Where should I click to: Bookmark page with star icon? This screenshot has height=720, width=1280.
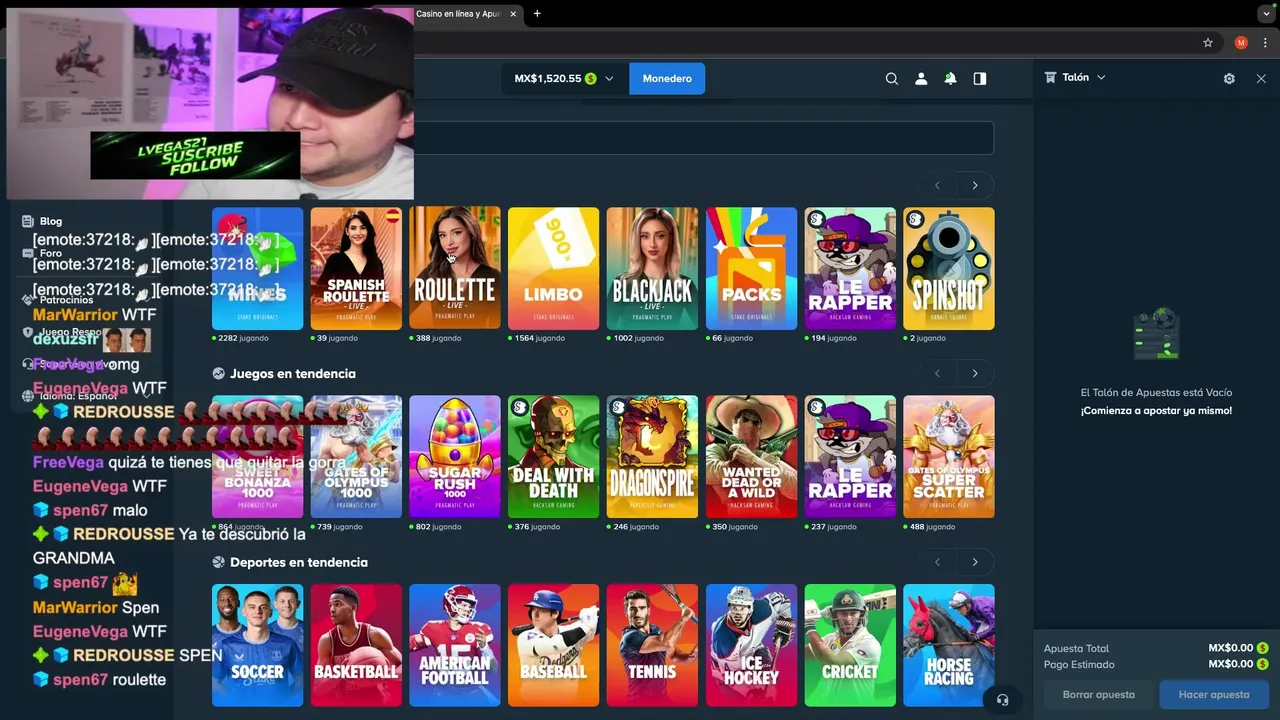[1208, 43]
